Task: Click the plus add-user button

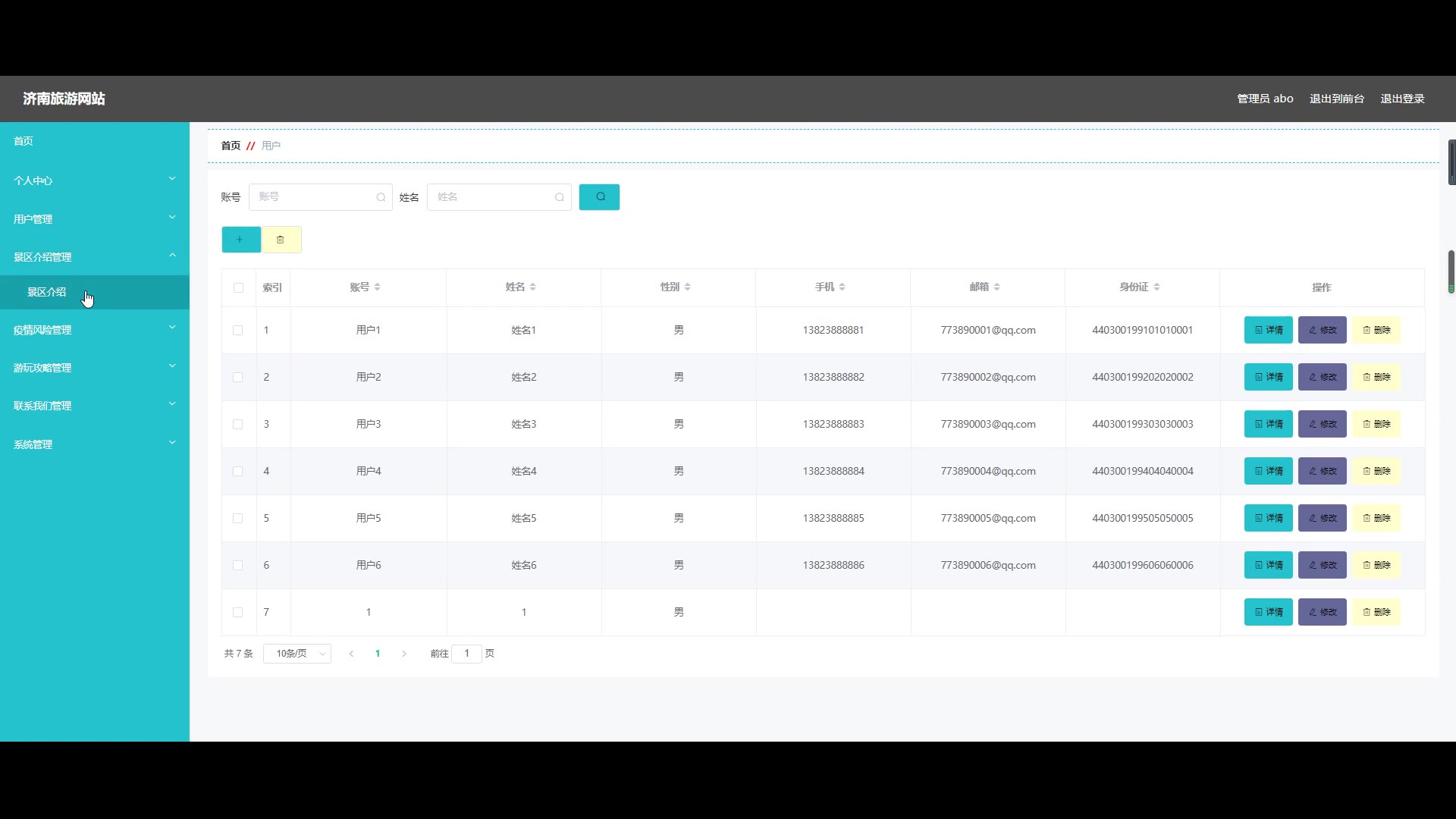Action: tap(240, 240)
